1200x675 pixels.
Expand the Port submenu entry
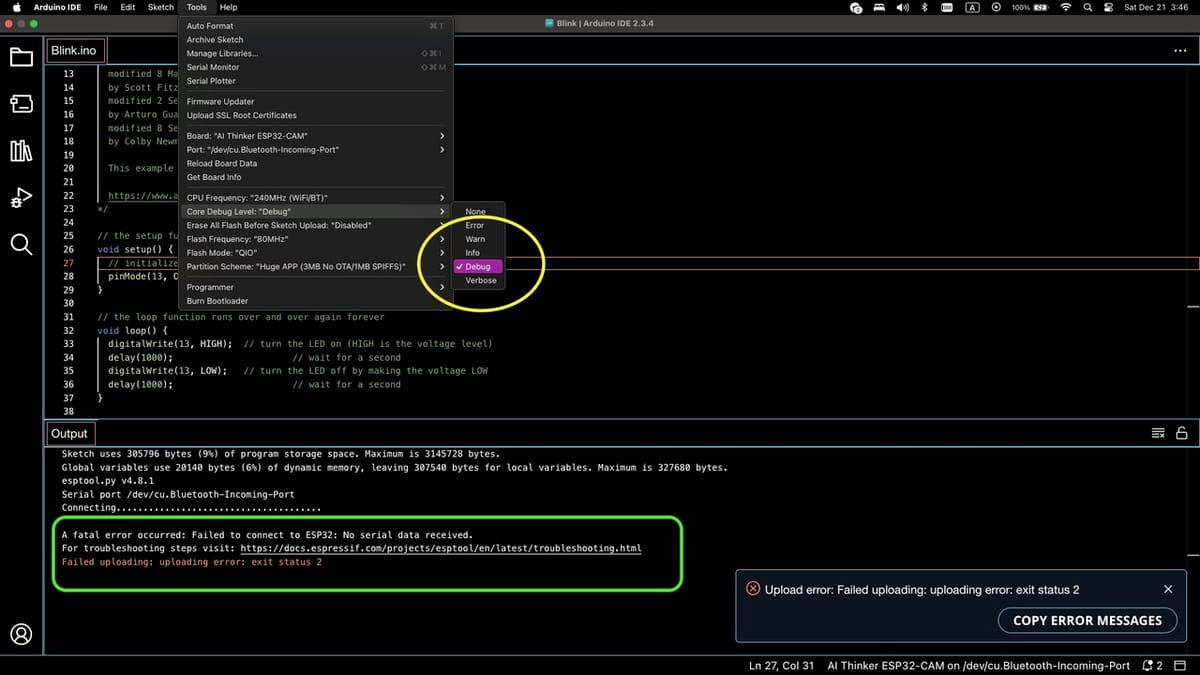(x=315, y=150)
